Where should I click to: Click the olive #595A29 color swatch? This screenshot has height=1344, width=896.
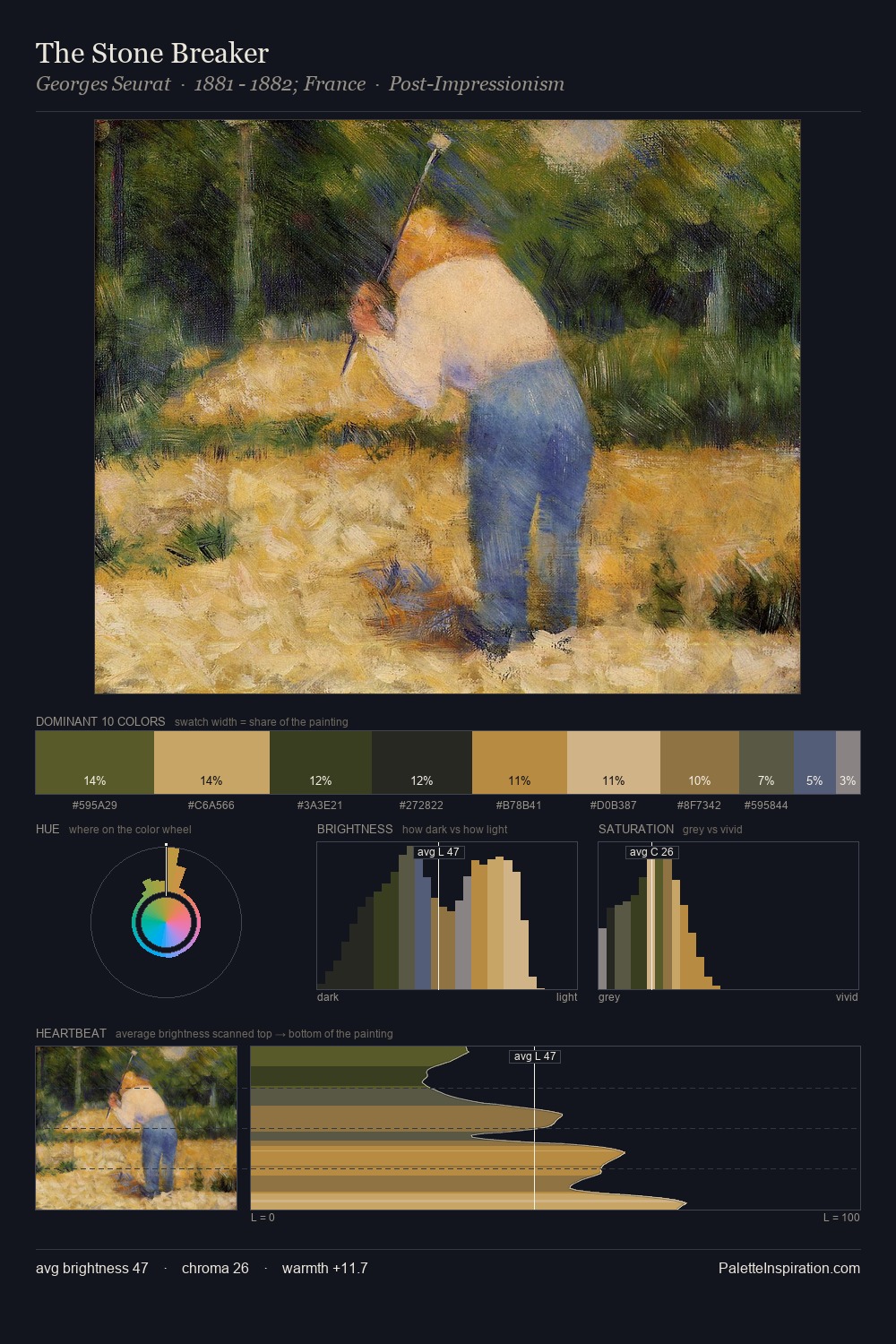[x=95, y=762]
